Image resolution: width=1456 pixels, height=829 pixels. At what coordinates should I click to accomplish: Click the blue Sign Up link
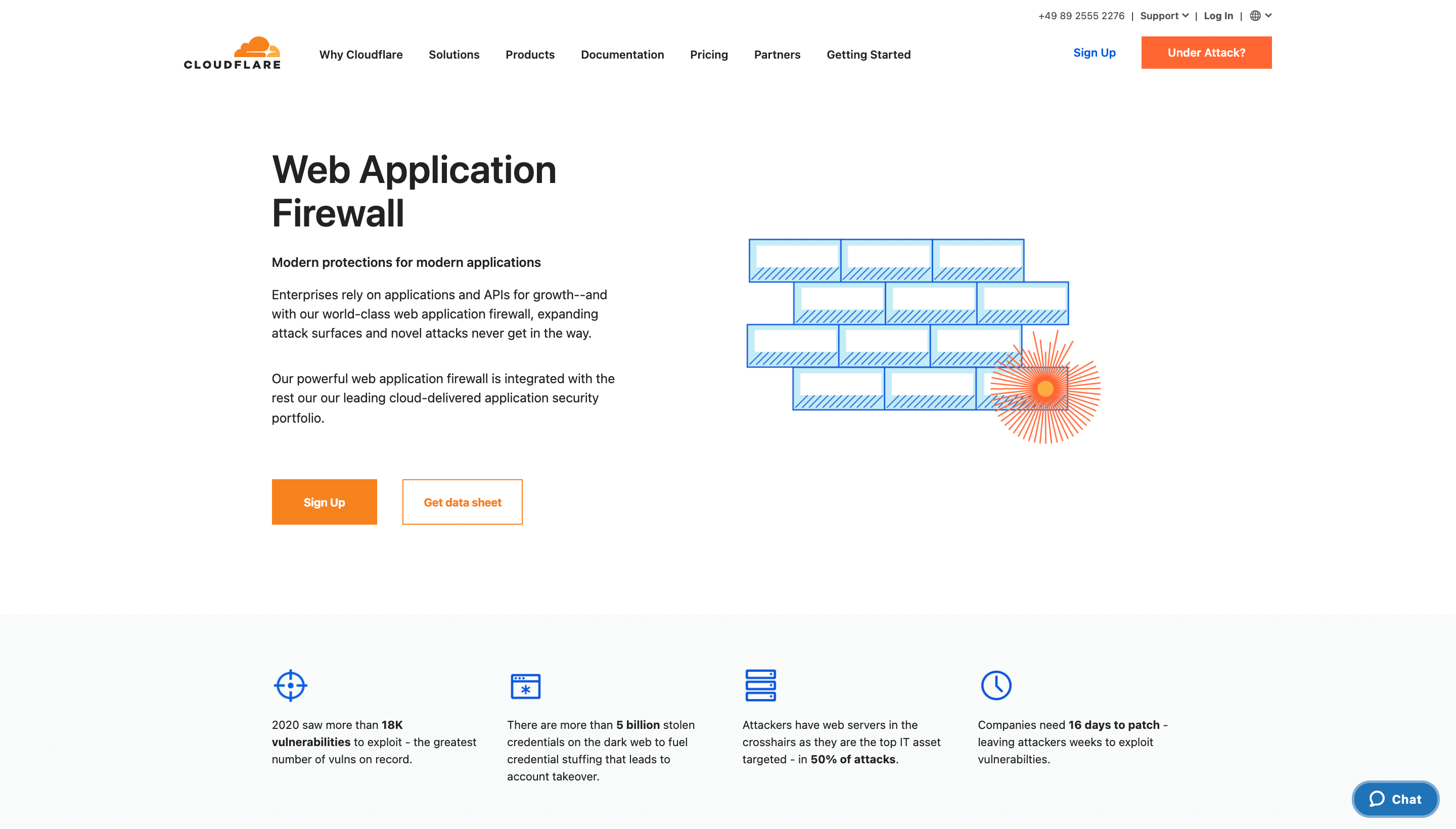click(1094, 53)
